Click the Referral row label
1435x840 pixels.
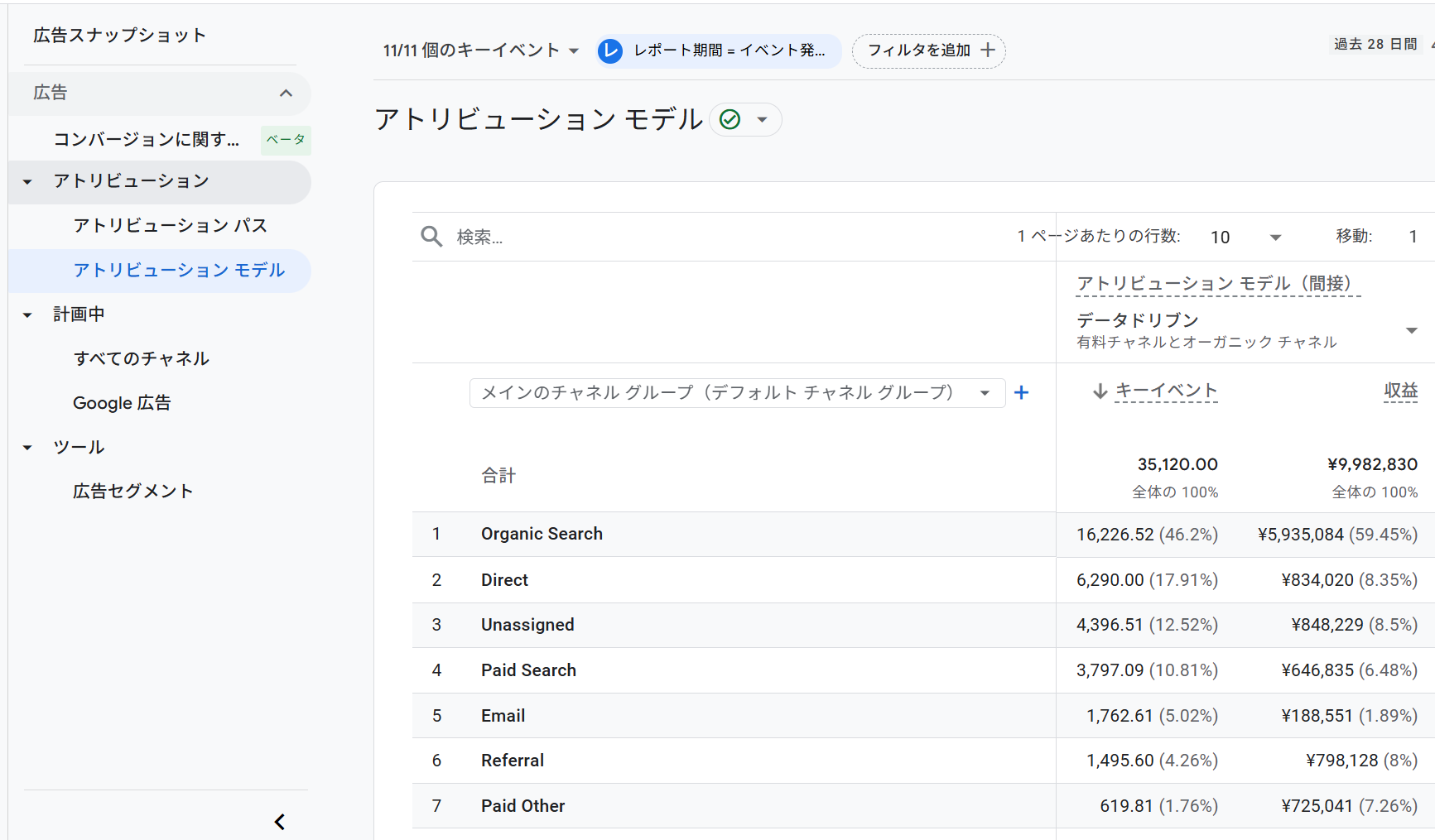[x=513, y=761]
